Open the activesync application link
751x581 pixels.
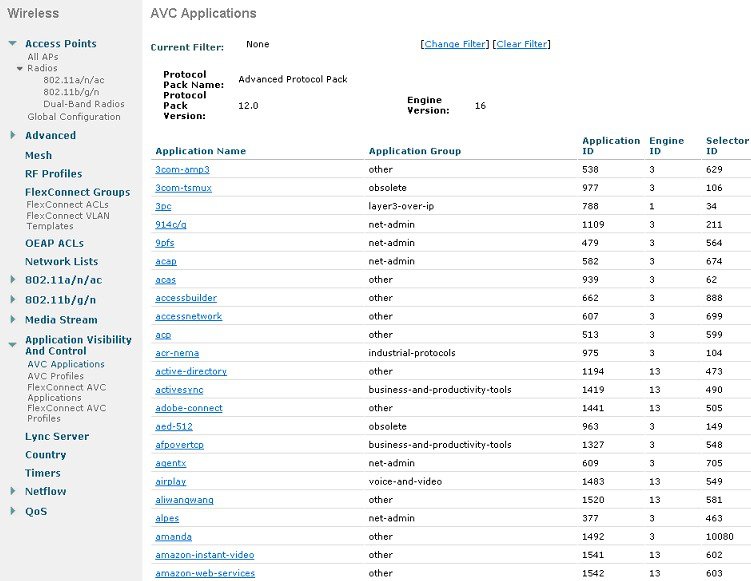(180, 390)
